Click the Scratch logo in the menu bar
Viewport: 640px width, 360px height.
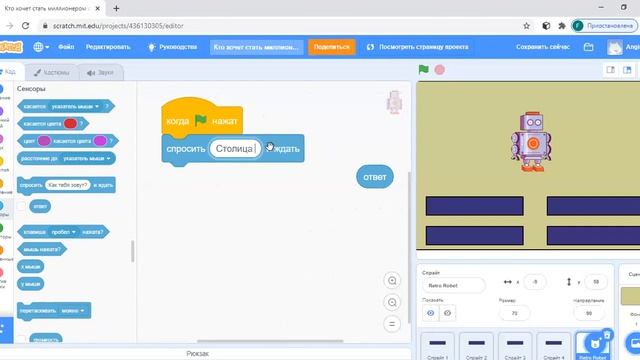(11, 47)
